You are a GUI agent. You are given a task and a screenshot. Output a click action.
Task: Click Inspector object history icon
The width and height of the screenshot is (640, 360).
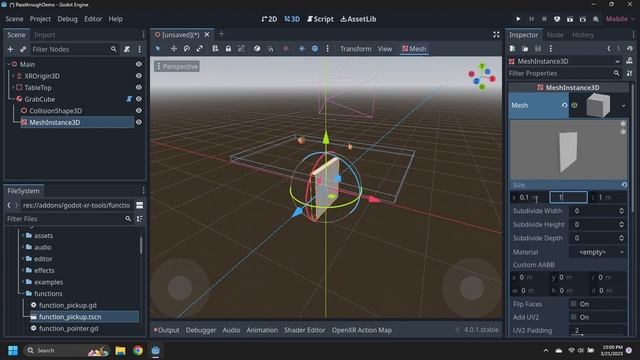coord(629,49)
